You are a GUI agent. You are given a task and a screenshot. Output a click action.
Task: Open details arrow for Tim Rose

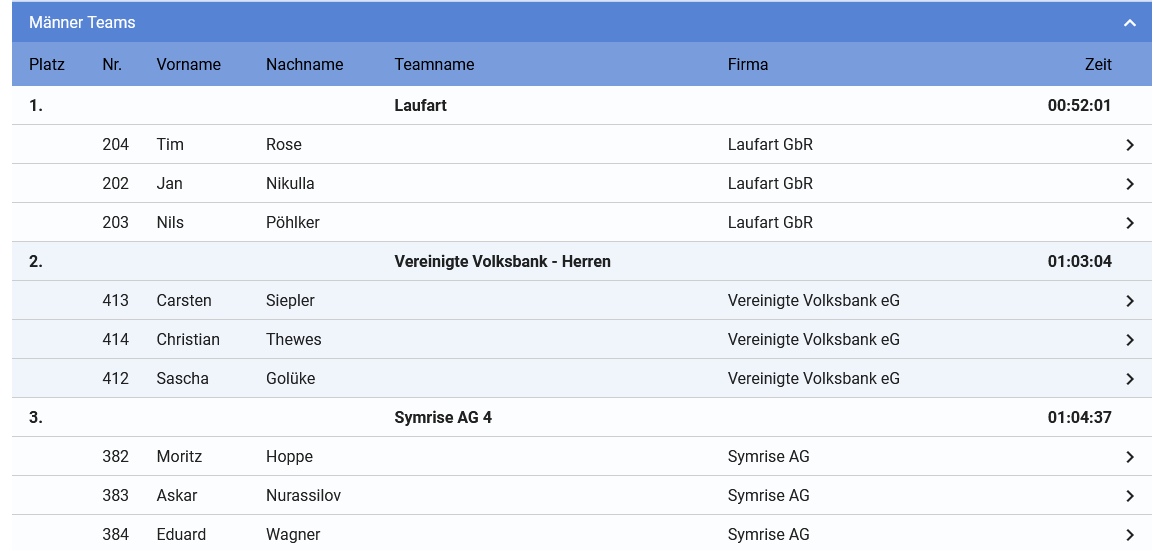(x=1129, y=145)
